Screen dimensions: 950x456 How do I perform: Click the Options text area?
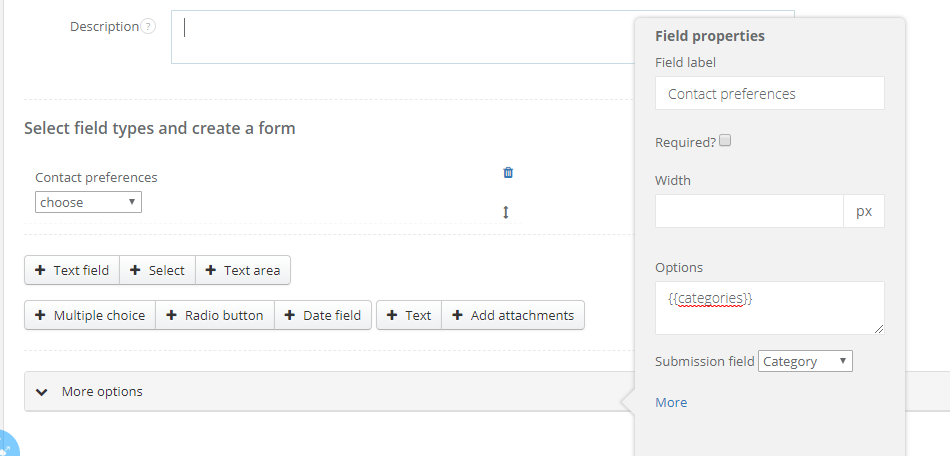click(x=769, y=308)
